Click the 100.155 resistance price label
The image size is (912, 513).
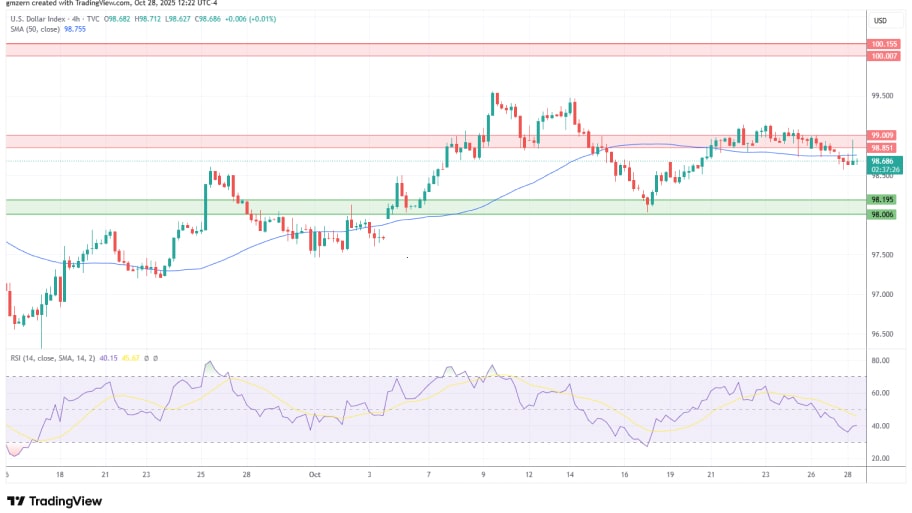click(x=883, y=44)
